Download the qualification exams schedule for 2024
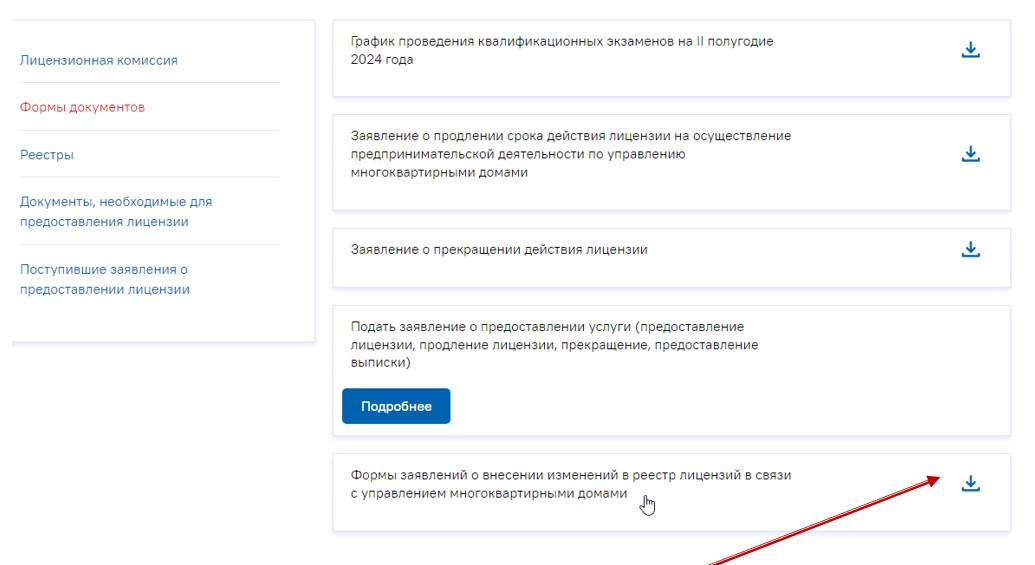The height and width of the screenshot is (565, 1035). [x=970, y=51]
